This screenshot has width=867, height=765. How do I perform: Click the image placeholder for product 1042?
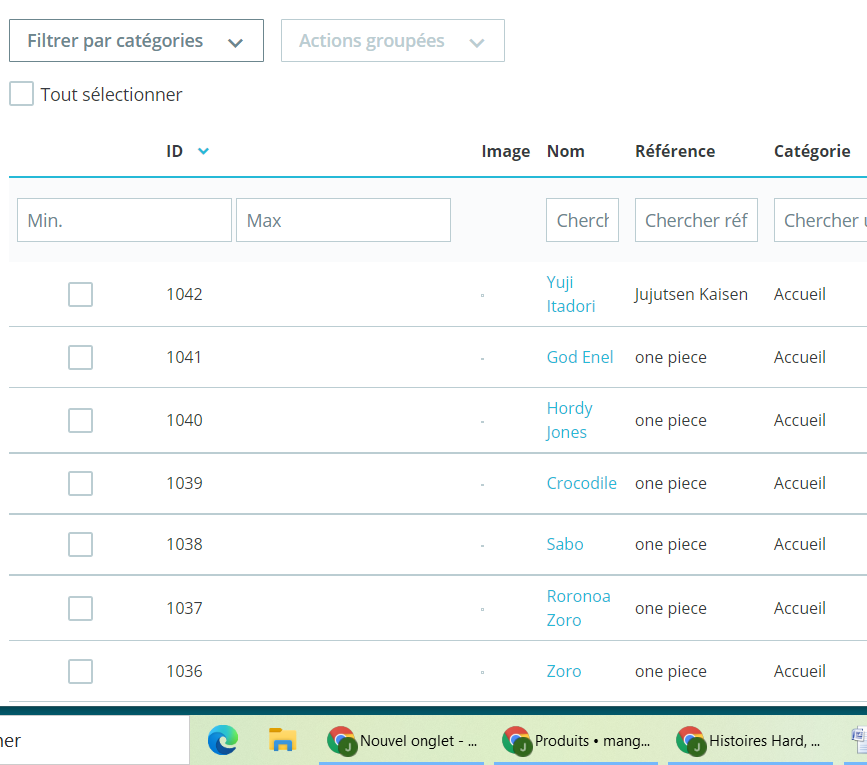[482, 295]
